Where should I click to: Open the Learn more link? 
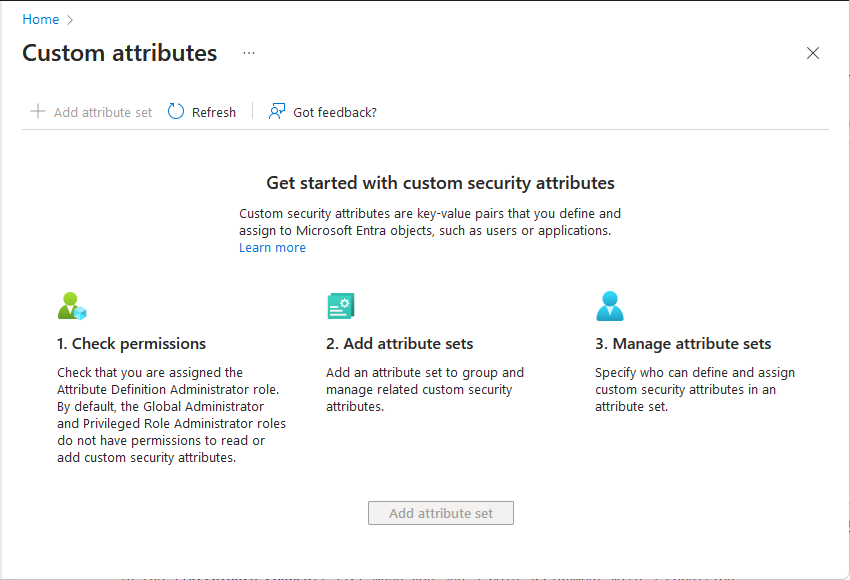[272, 248]
